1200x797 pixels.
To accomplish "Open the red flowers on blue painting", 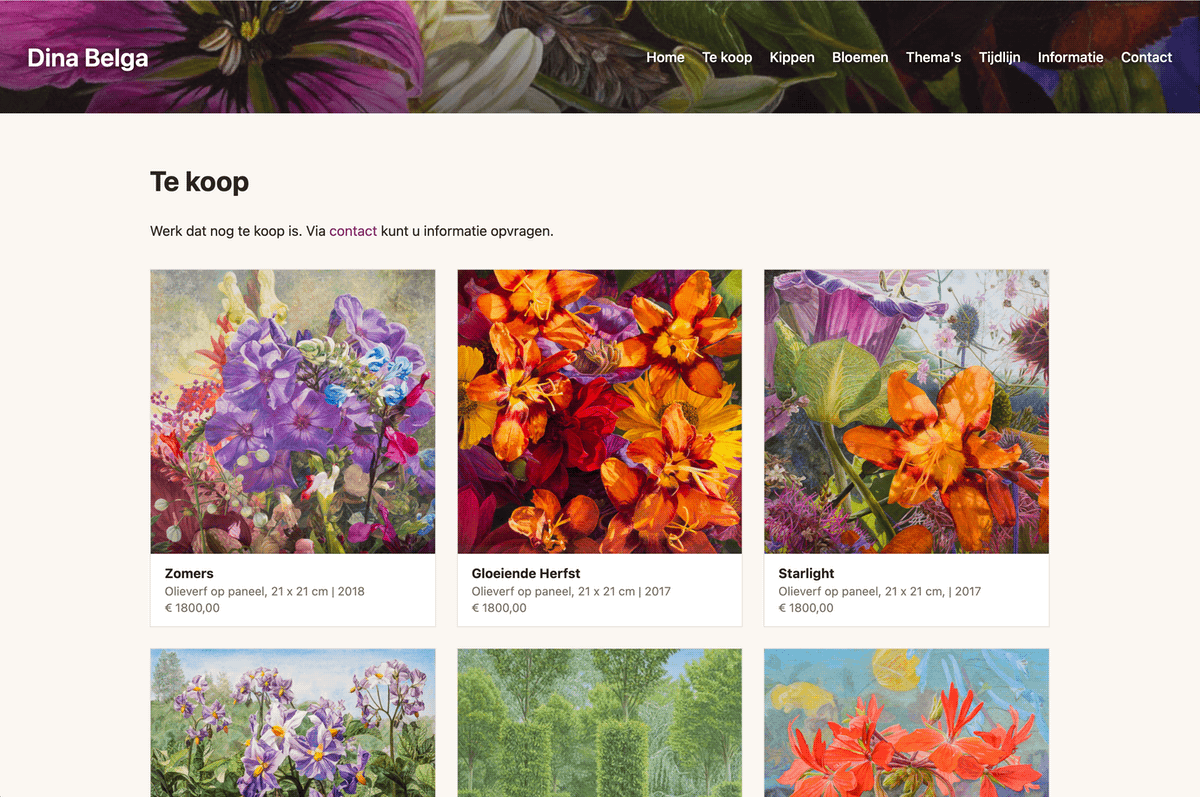I will [x=907, y=723].
